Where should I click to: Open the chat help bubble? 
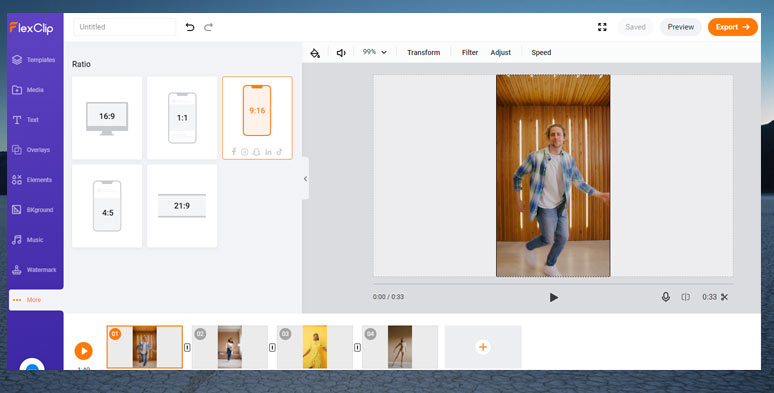[x=32, y=364]
